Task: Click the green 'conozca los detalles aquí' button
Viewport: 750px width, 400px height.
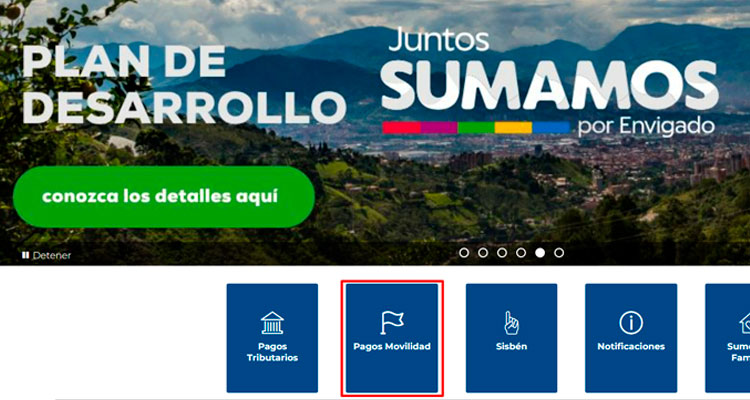Action: pos(164,197)
